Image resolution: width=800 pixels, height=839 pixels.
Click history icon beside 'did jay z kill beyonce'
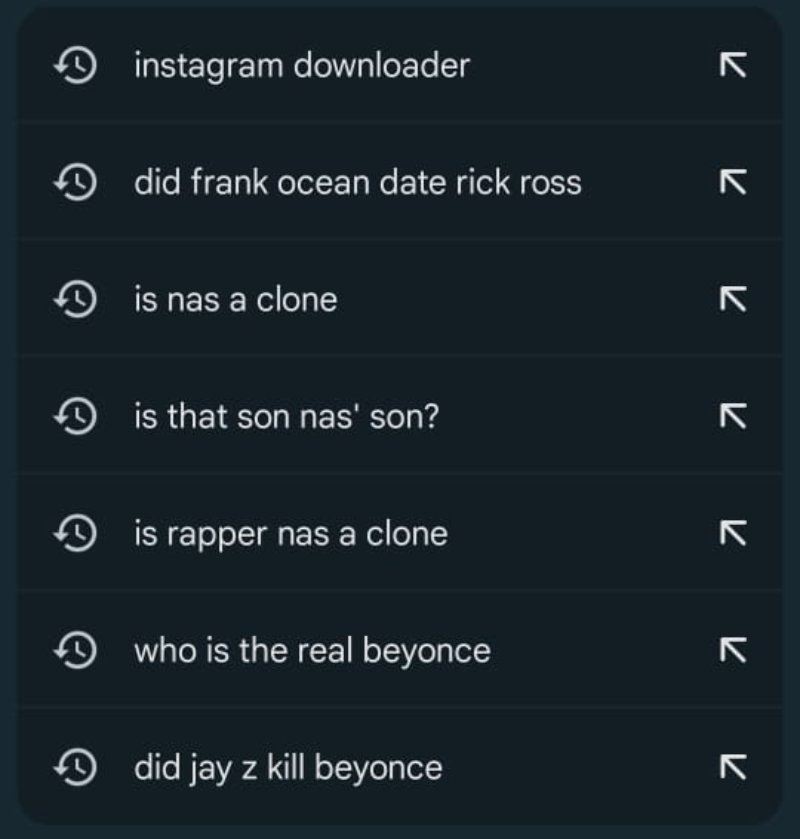[76, 768]
